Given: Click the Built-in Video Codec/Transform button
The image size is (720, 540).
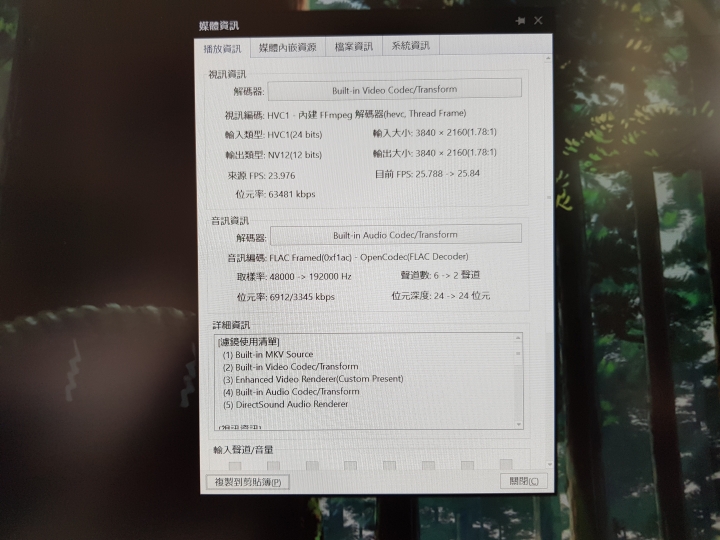Looking at the screenshot, I should click(394, 90).
